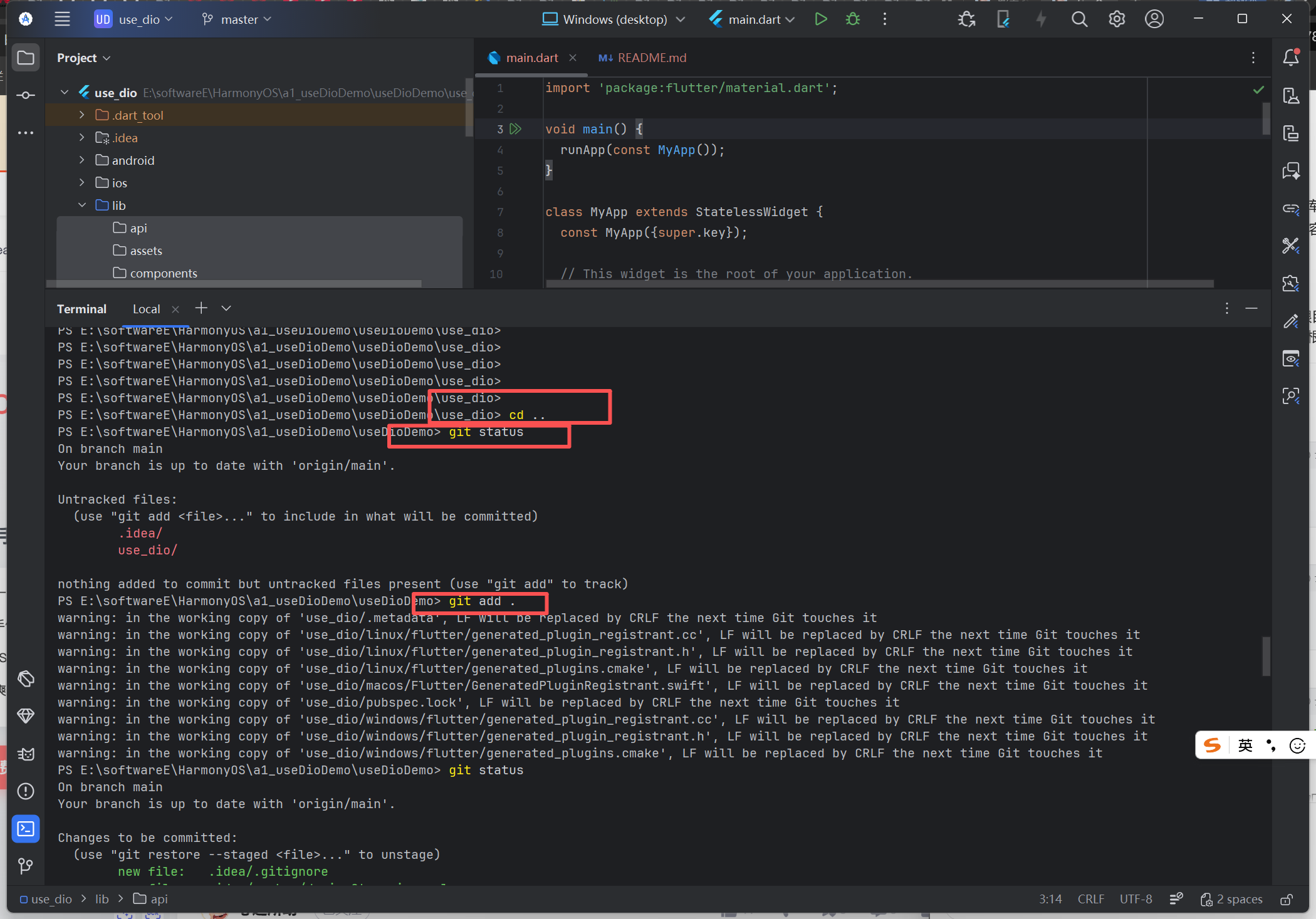Open Windows (desktop) device selector

click(614, 19)
